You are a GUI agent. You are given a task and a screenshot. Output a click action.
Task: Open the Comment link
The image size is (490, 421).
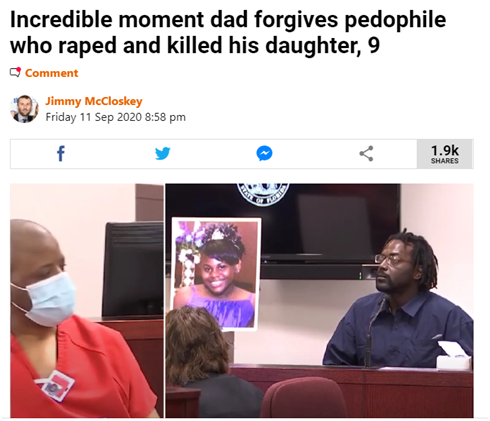(51, 73)
